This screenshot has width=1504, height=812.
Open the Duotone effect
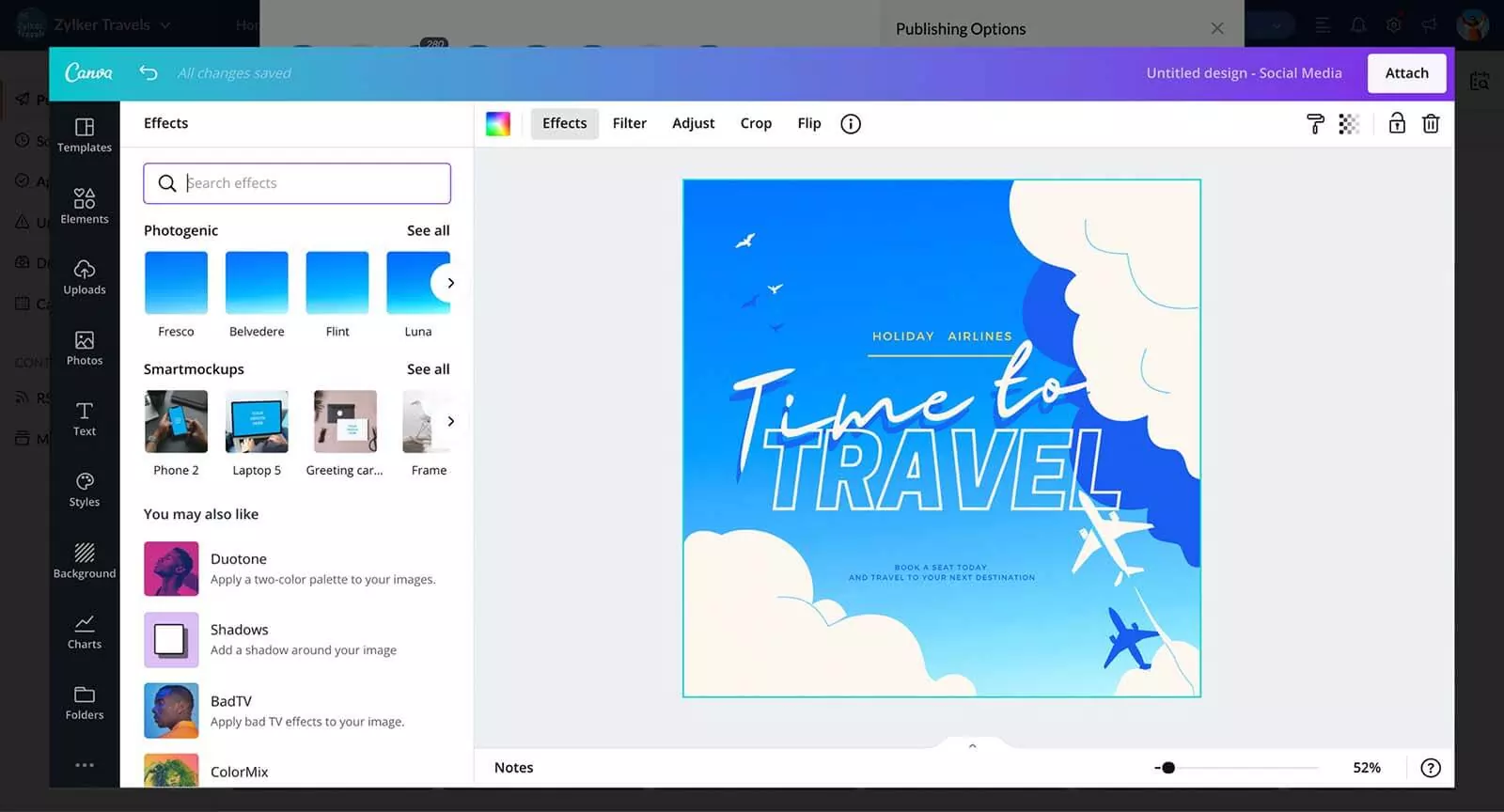(x=297, y=569)
